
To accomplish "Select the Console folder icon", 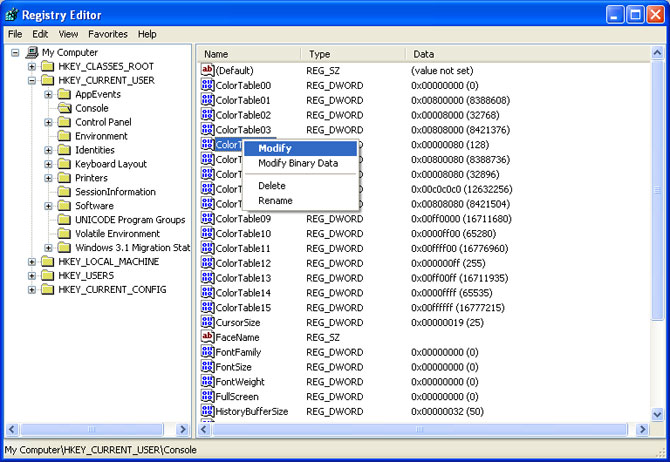I will pos(65,108).
